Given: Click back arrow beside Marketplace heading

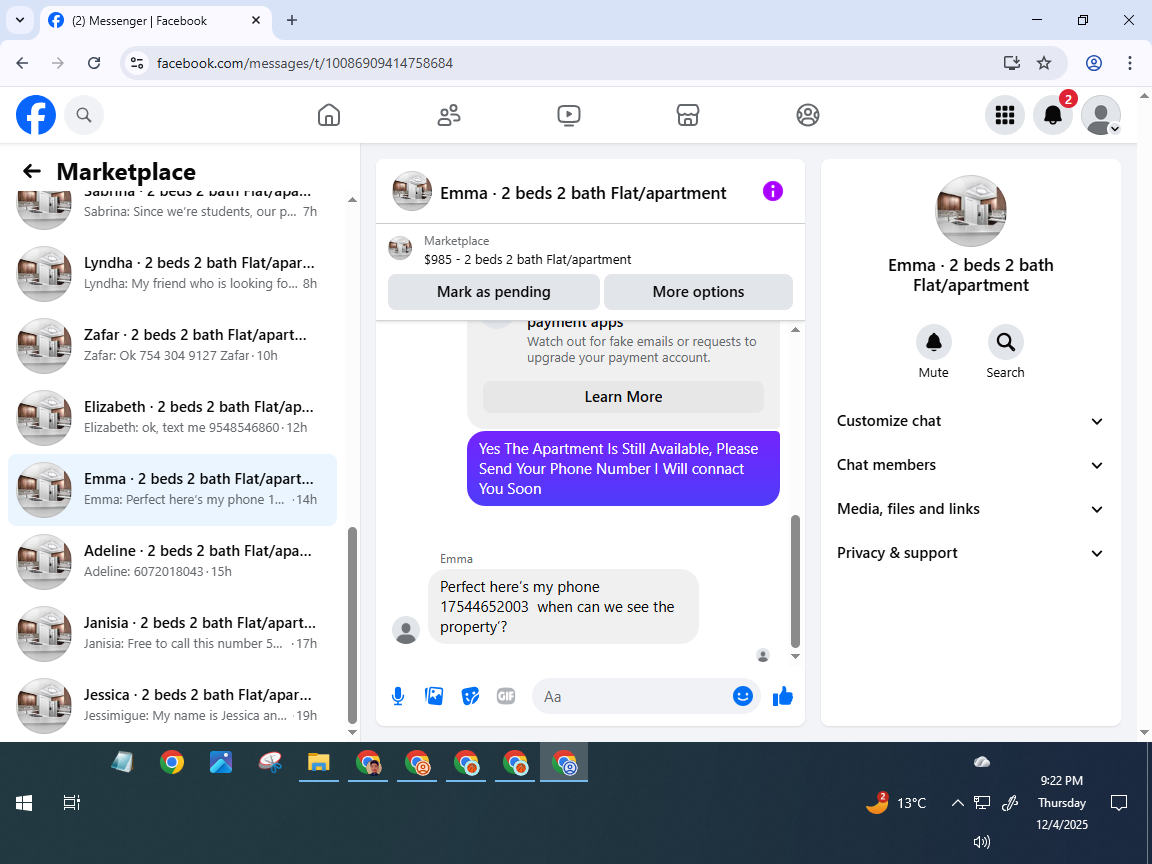Looking at the screenshot, I should click(32, 171).
